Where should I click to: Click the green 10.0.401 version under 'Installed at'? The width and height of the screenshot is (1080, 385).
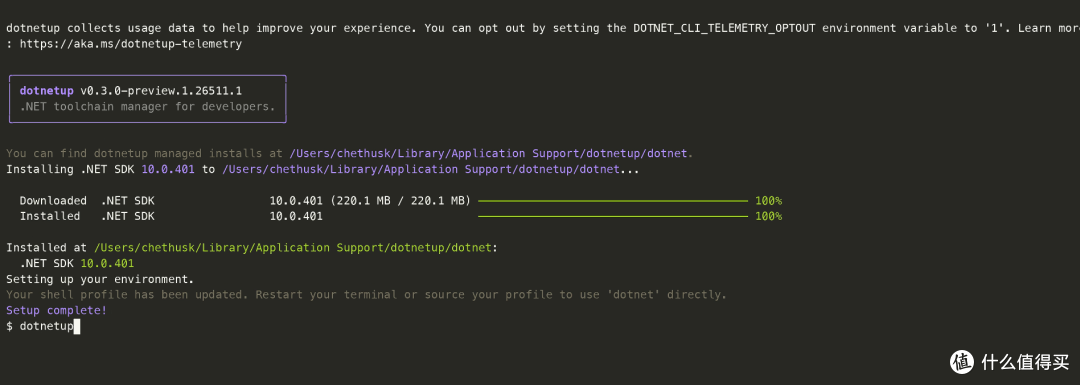coord(107,263)
